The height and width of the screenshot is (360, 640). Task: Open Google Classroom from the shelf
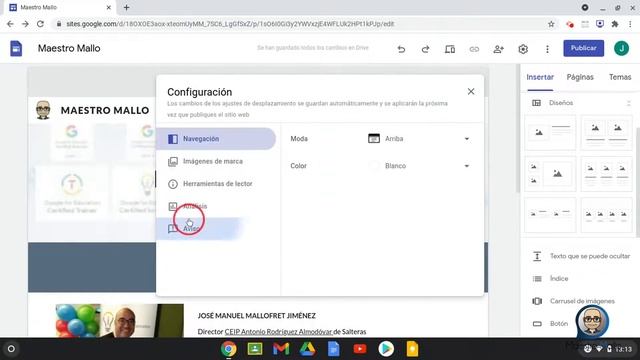click(255, 349)
